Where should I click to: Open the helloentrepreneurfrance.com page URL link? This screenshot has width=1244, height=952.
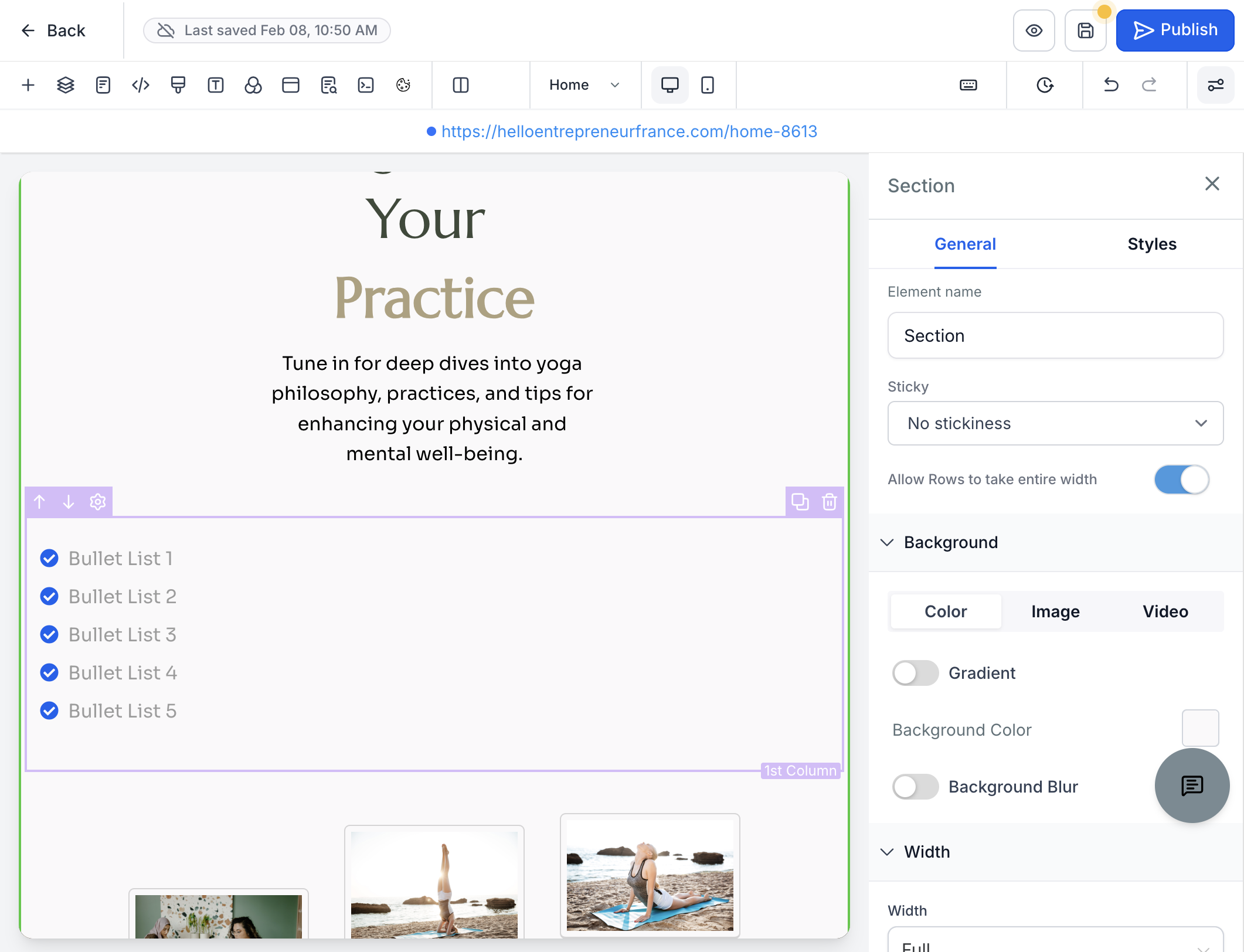pos(629,131)
